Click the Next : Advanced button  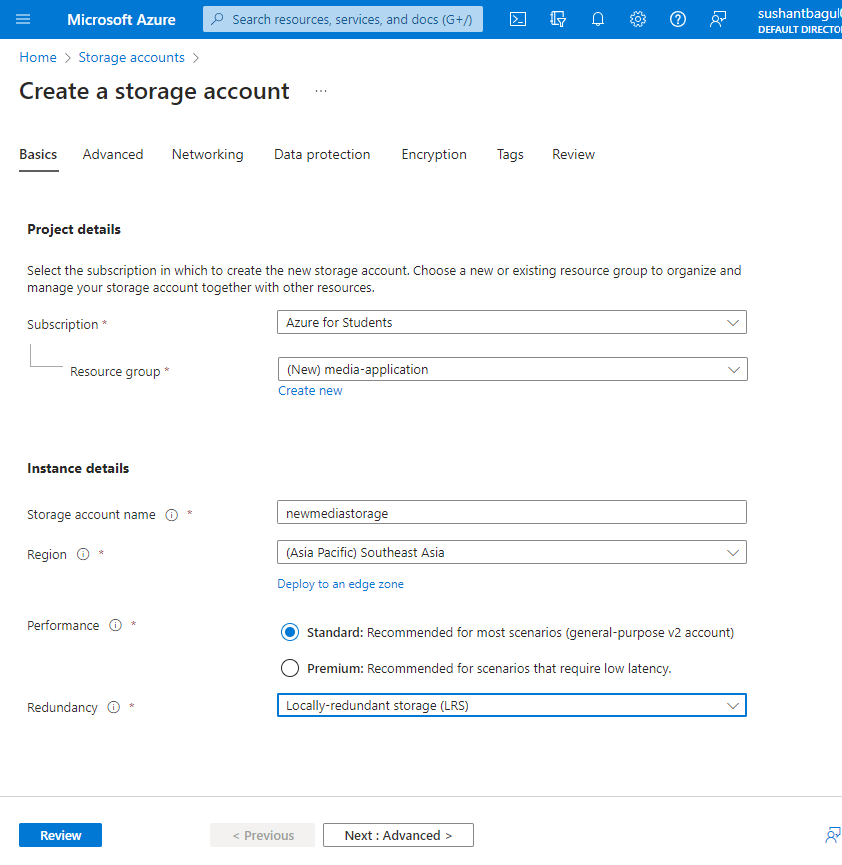tap(398, 836)
